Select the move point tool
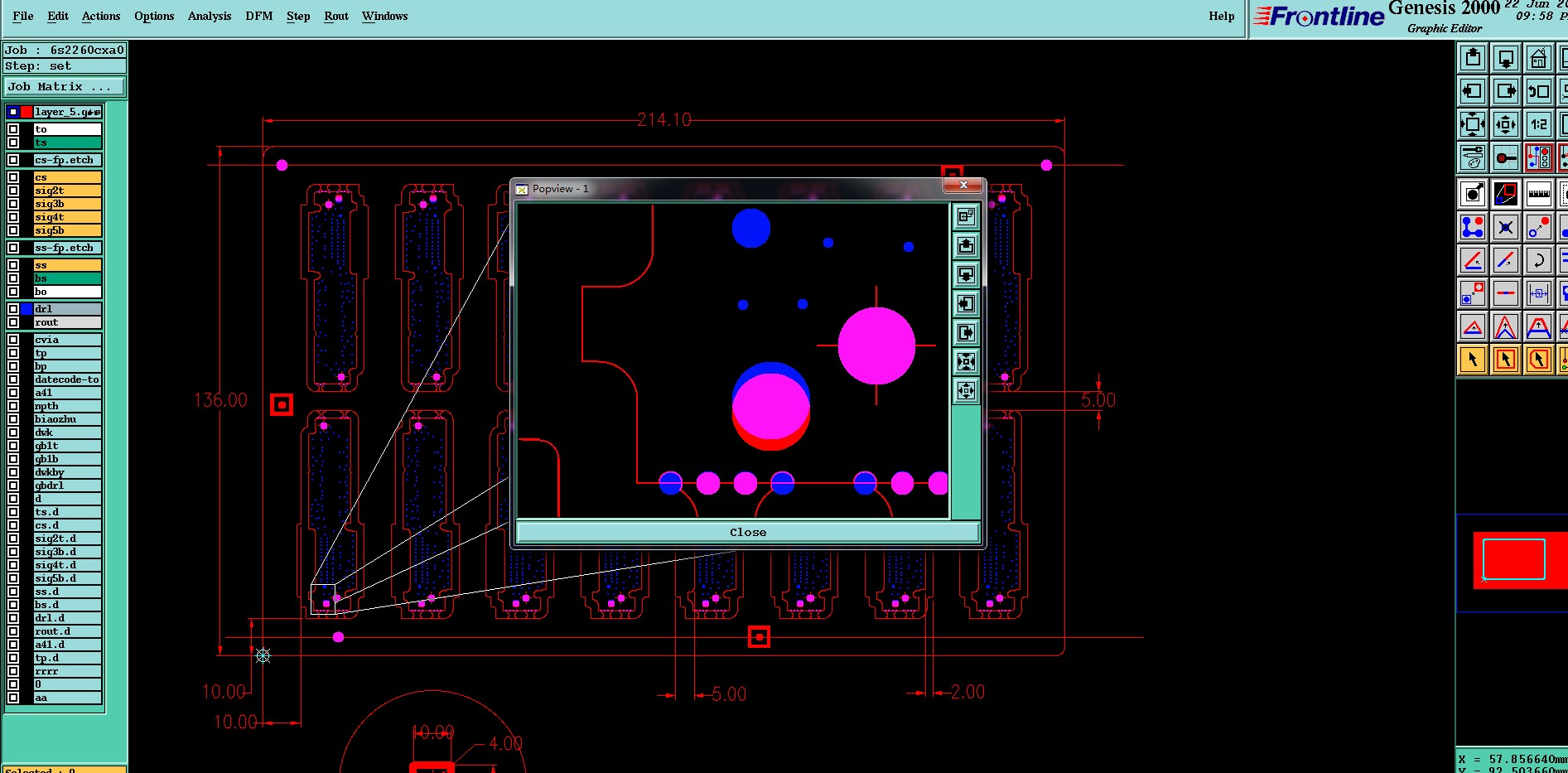 (x=1539, y=227)
